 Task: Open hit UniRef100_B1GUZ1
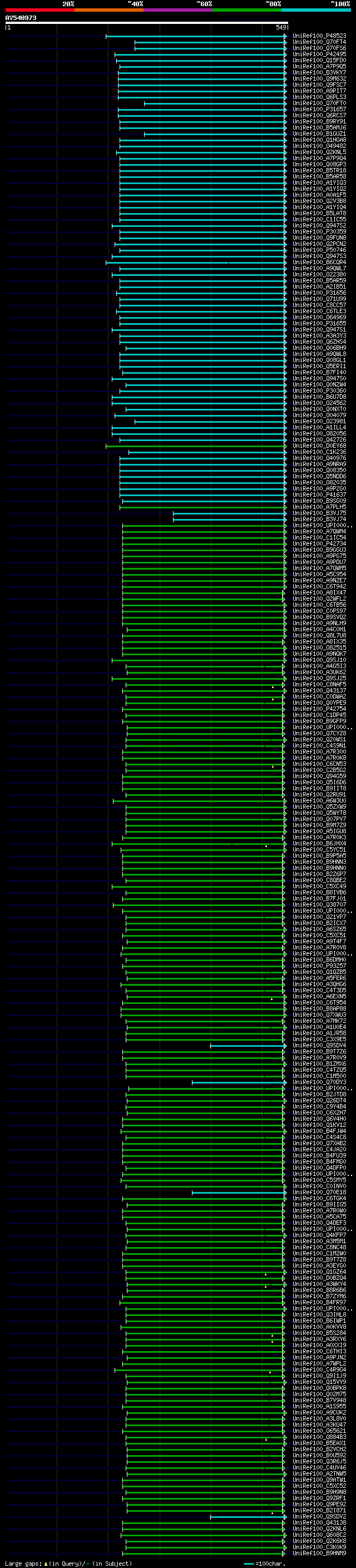[x=319, y=134]
